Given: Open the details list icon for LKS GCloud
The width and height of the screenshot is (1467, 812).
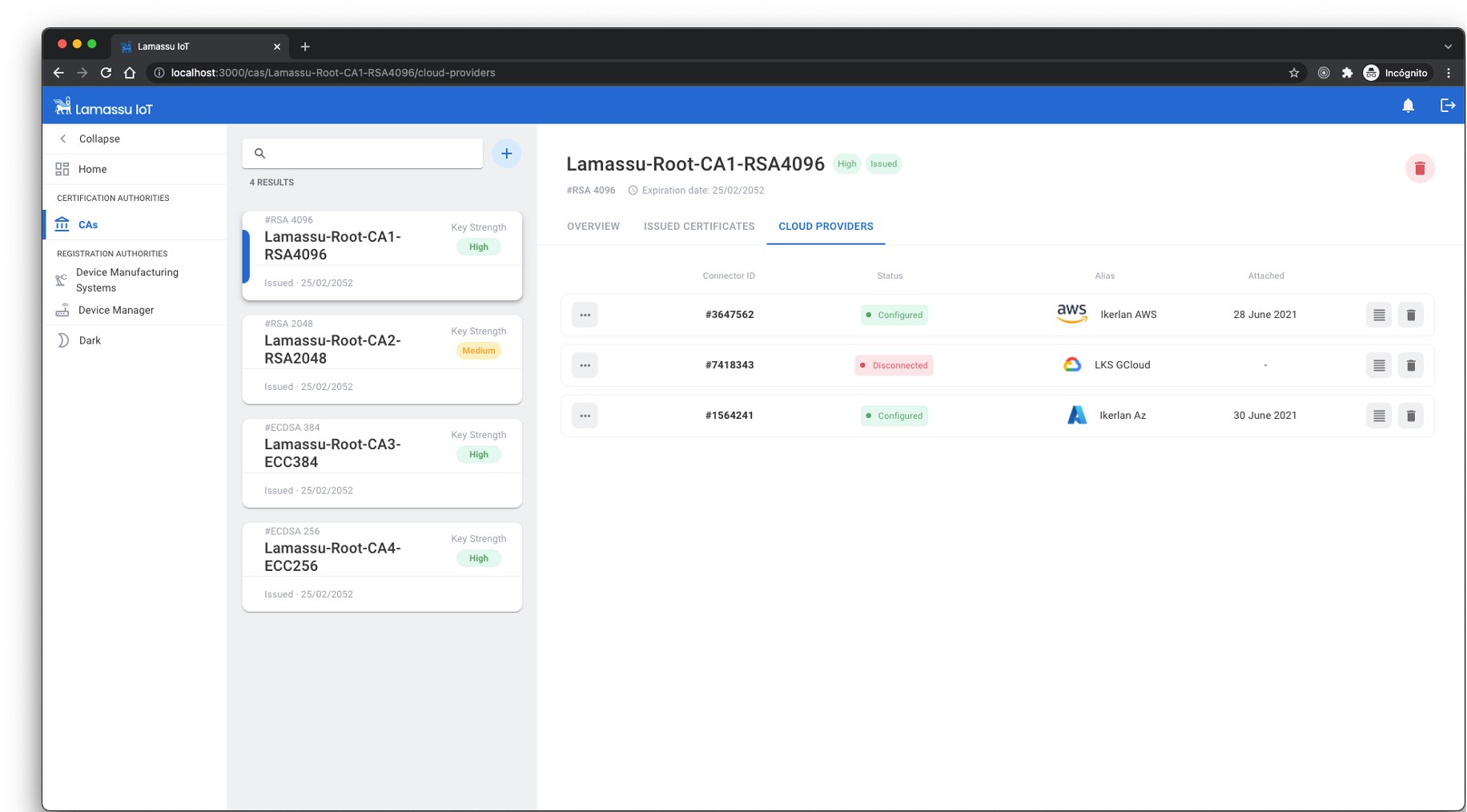Looking at the screenshot, I should [1378, 365].
